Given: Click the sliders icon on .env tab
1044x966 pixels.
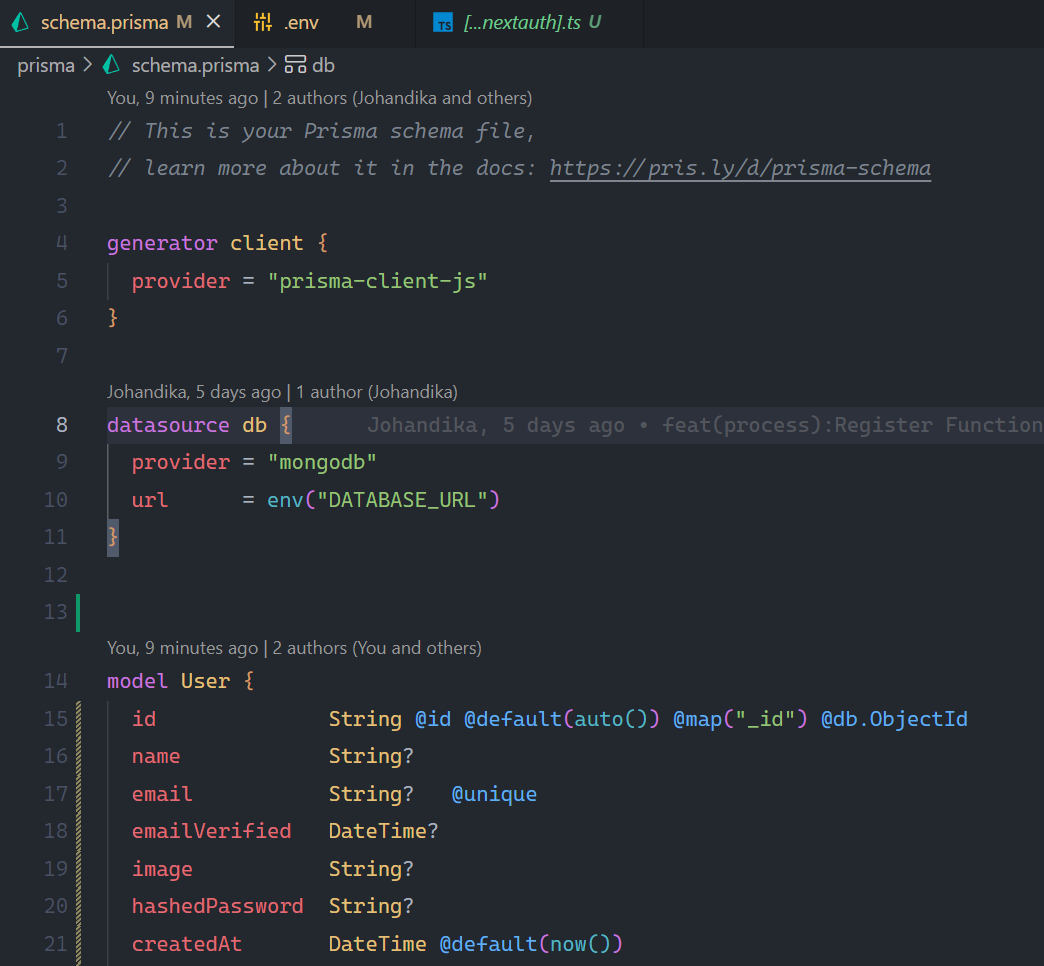Looking at the screenshot, I should click(x=263, y=22).
